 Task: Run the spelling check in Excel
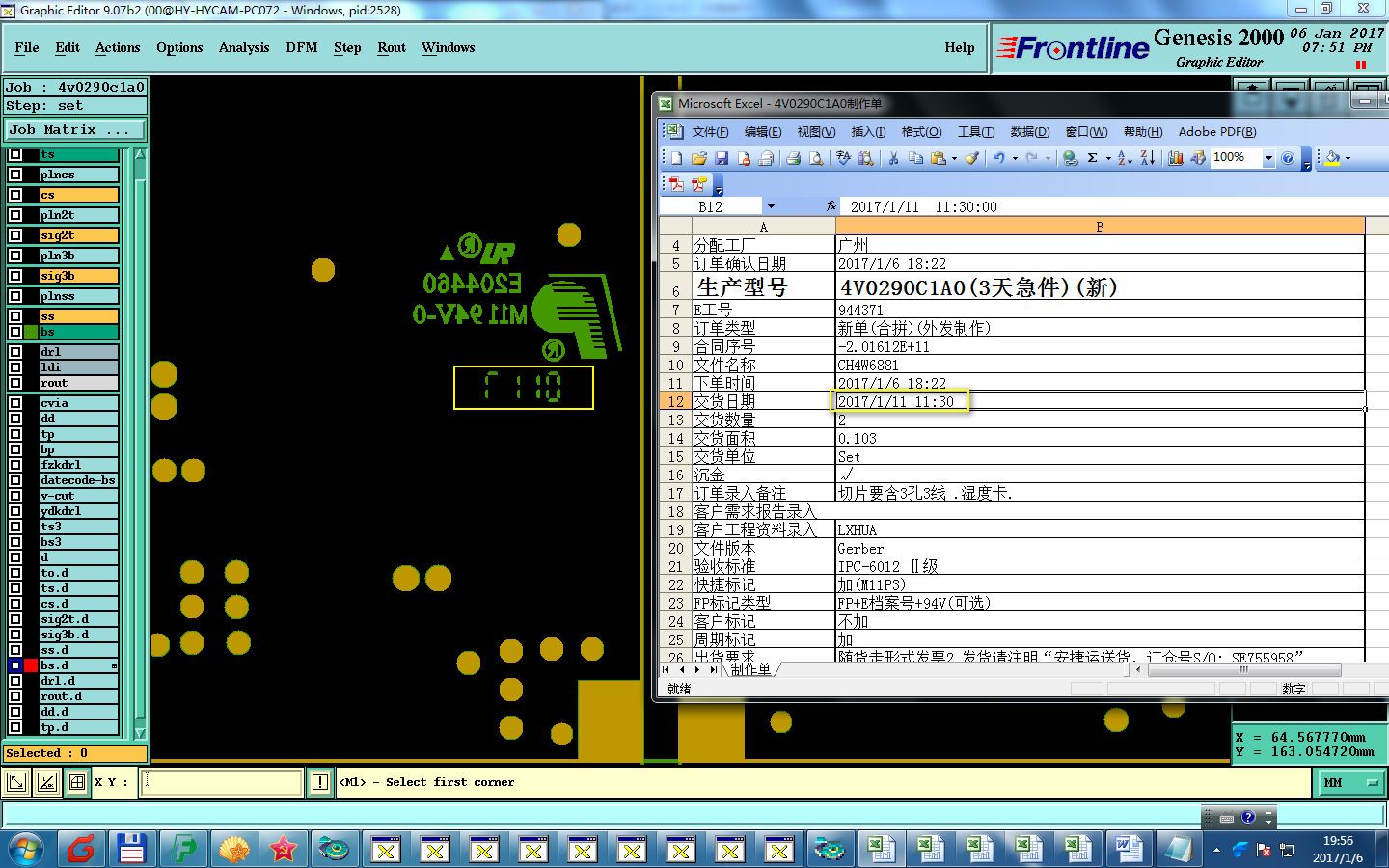pyautogui.click(x=843, y=158)
